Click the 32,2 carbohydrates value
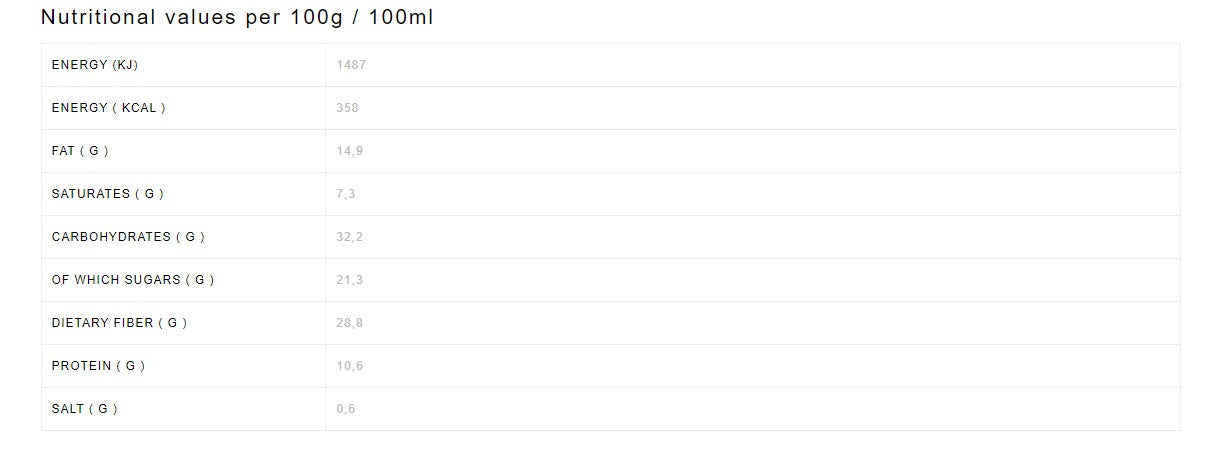1226x450 pixels. 349,237
